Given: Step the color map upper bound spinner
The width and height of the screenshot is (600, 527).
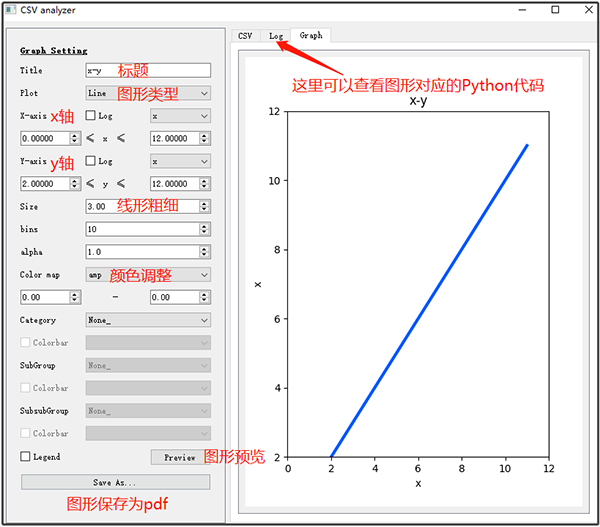Looking at the screenshot, I should (x=204, y=297).
